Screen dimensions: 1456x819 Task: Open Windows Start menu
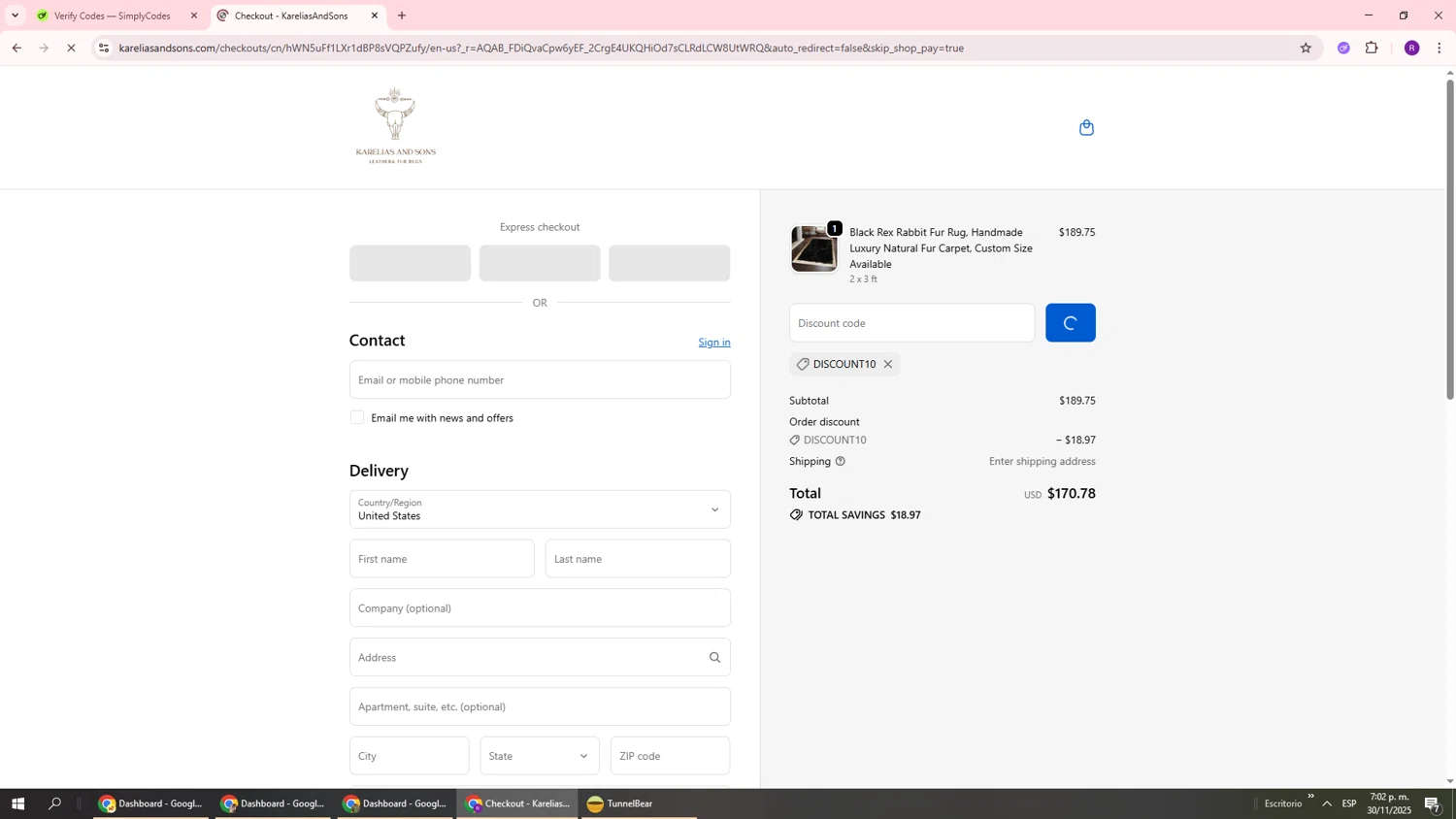click(17, 803)
